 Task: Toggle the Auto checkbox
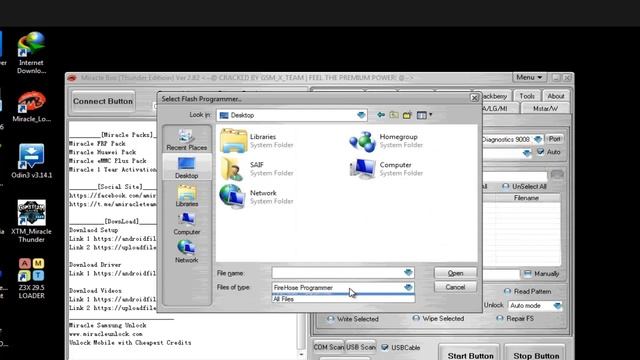(540, 152)
